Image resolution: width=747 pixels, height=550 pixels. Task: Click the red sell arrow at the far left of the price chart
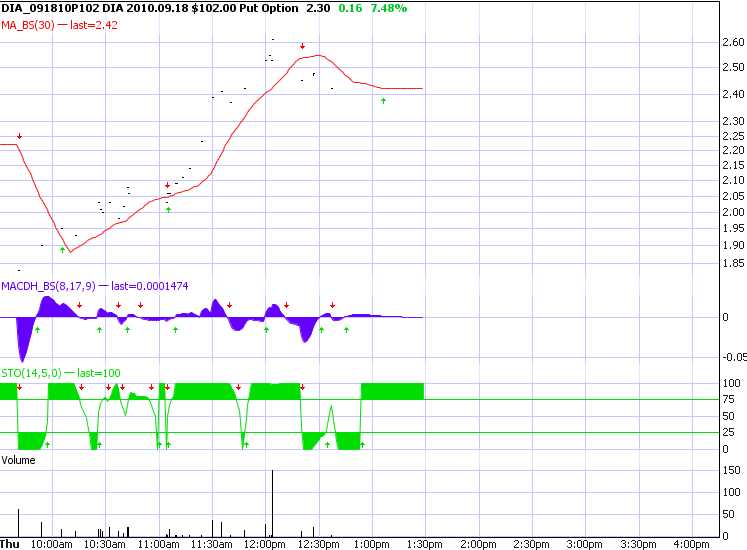click(x=19, y=136)
